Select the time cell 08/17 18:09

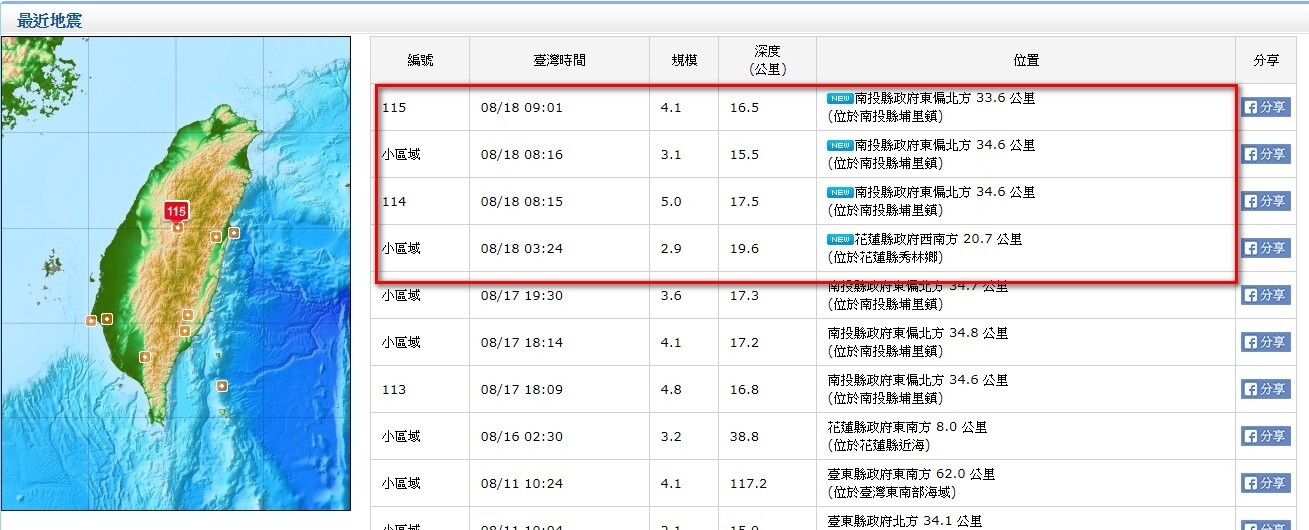[x=521, y=389]
